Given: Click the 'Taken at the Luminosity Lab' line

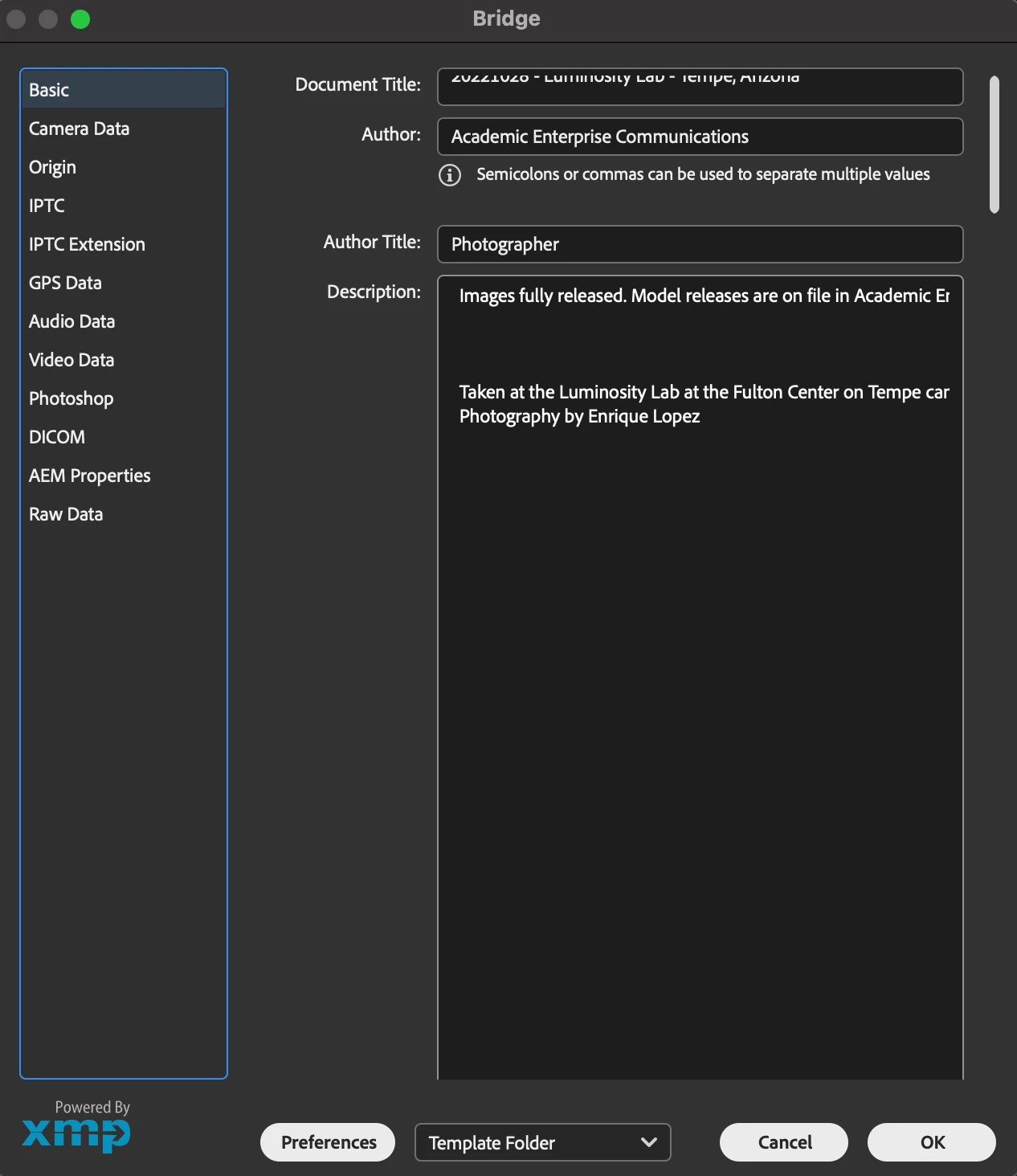Looking at the screenshot, I should [x=704, y=392].
